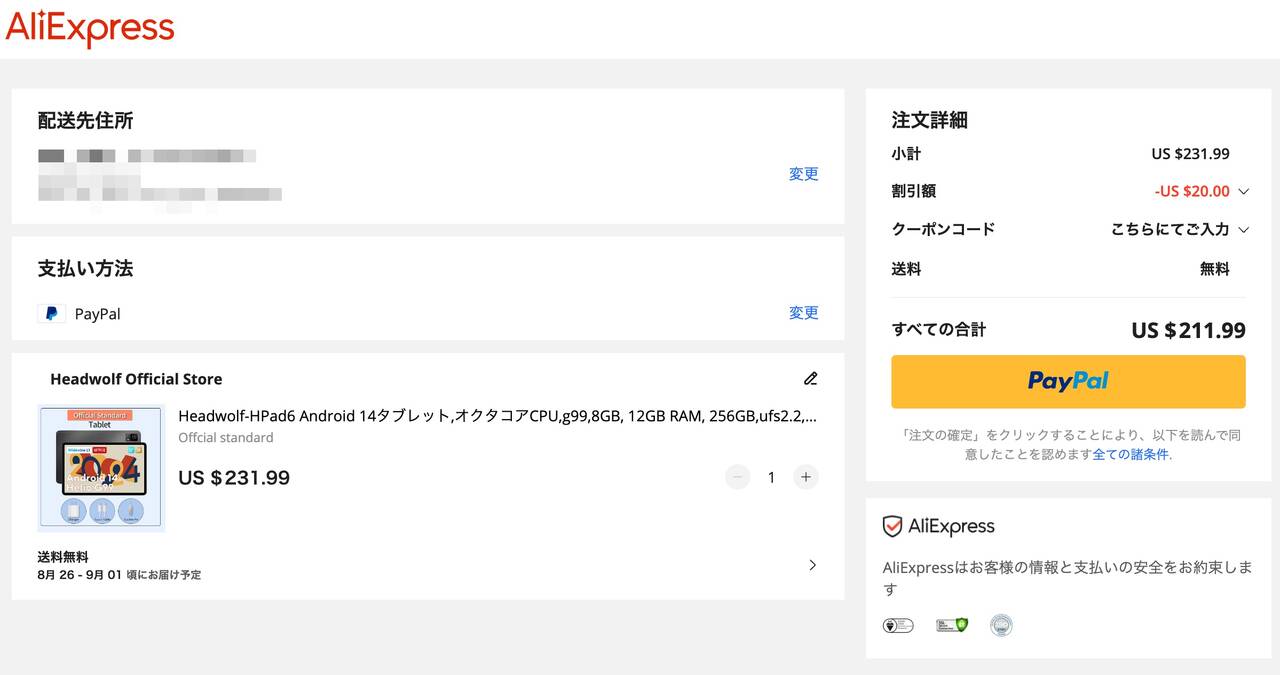Click the red-check shield icon next to AliExpress
Image resolution: width=1280 pixels, height=675 pixels.
point(892,527)
